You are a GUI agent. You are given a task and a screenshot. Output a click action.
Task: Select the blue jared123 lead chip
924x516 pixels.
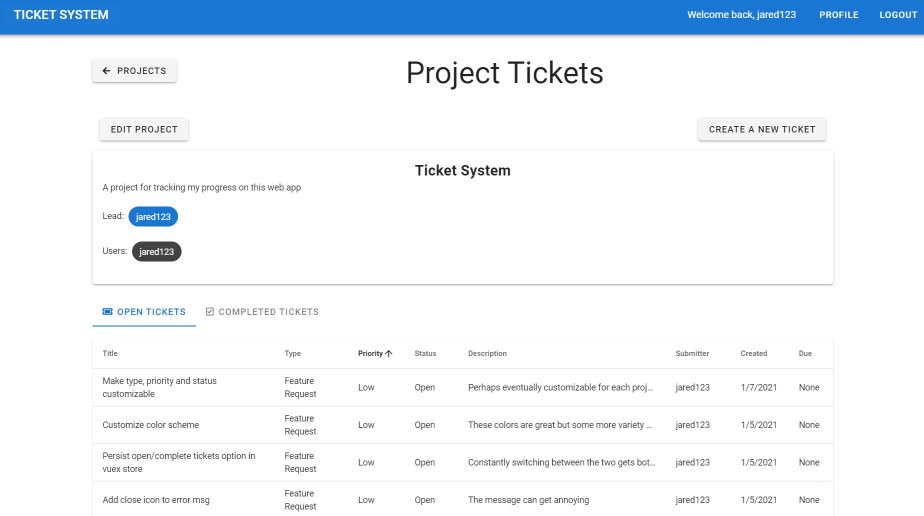pyautogui.click(x=153, y=217)
